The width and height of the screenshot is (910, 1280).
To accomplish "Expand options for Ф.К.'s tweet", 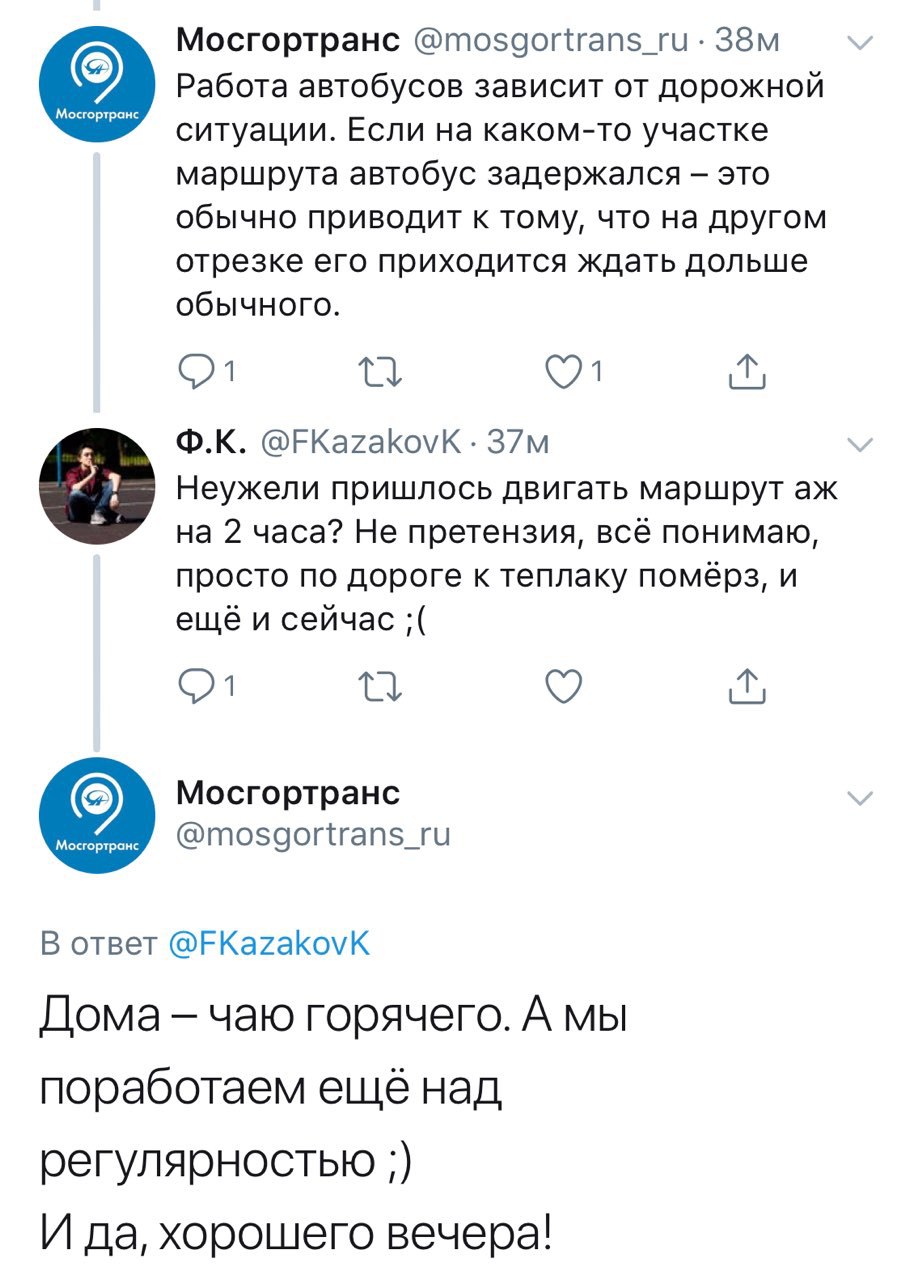I will pyautogui.click(x=860, y=443).
